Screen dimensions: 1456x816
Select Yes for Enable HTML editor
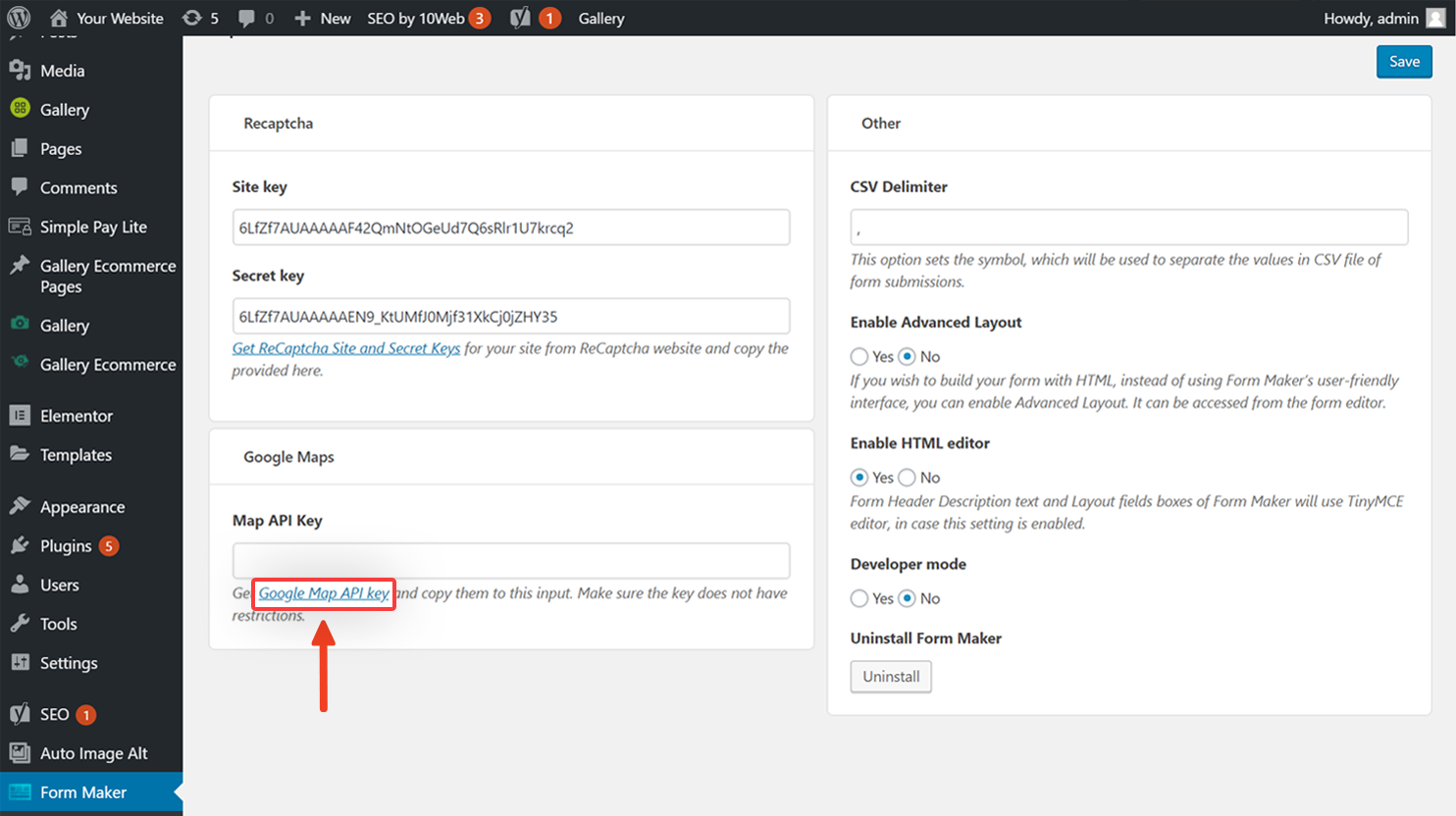(859, 478)
